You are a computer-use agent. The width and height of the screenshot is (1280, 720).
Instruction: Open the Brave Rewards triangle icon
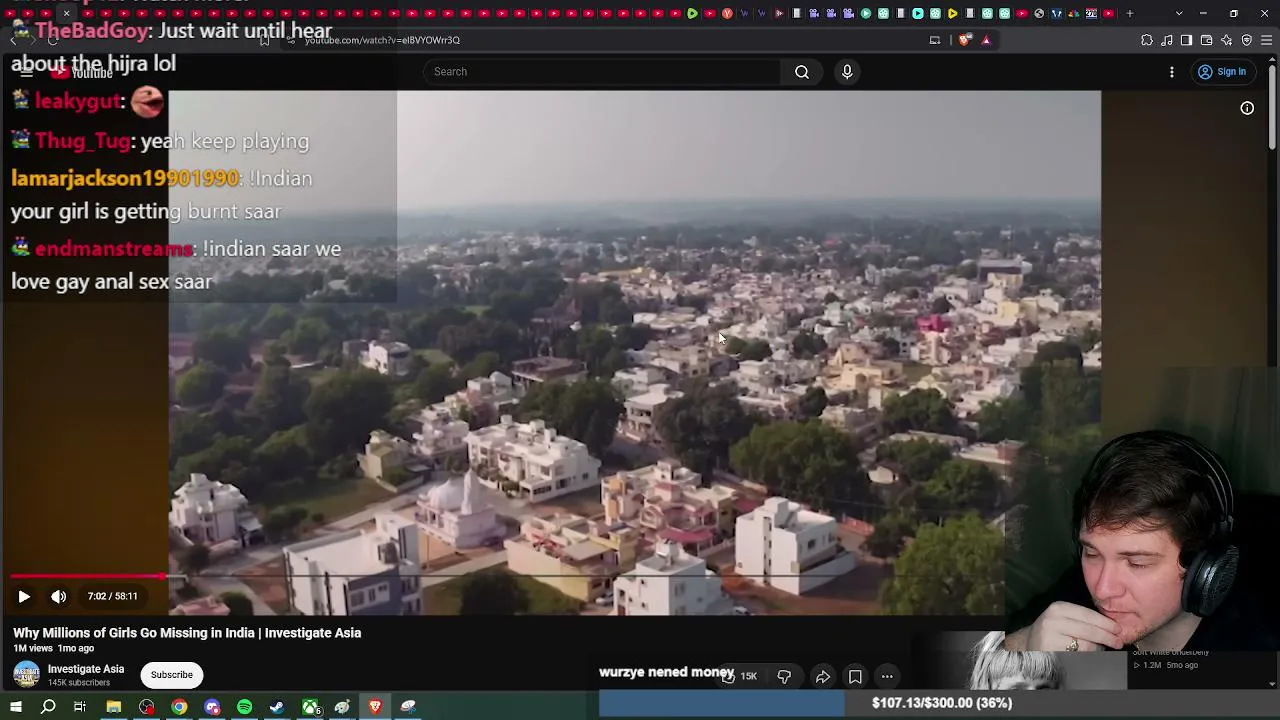click(x=986, y=40)
